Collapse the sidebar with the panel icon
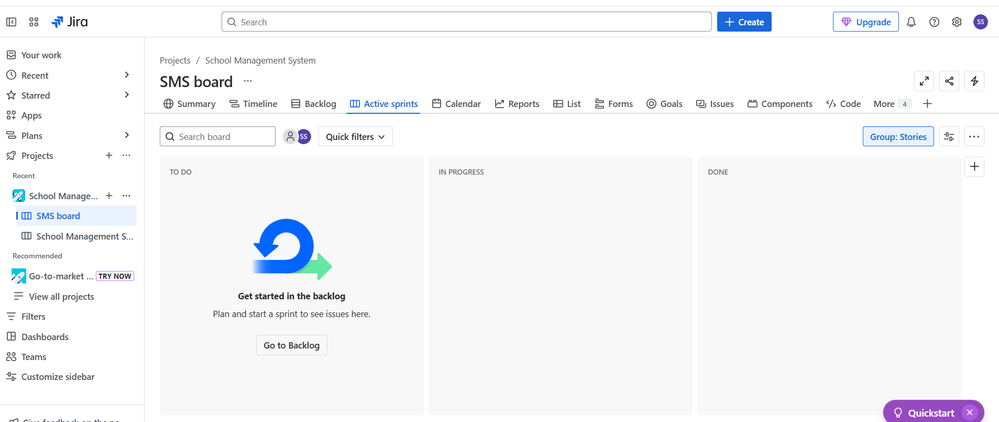This screenshot has height=422, width=999. pos(11,22)
